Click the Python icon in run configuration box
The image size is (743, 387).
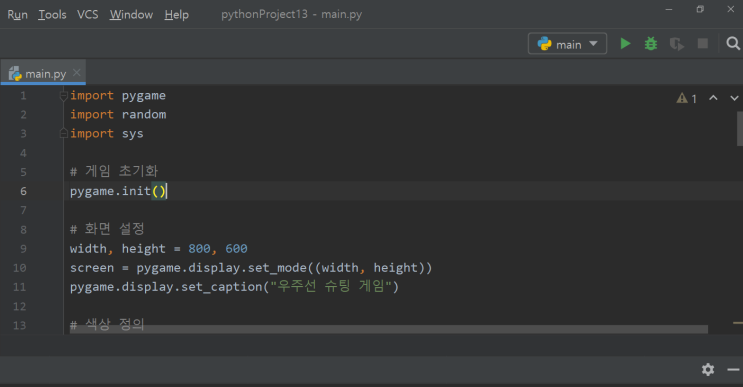(544, 44)
